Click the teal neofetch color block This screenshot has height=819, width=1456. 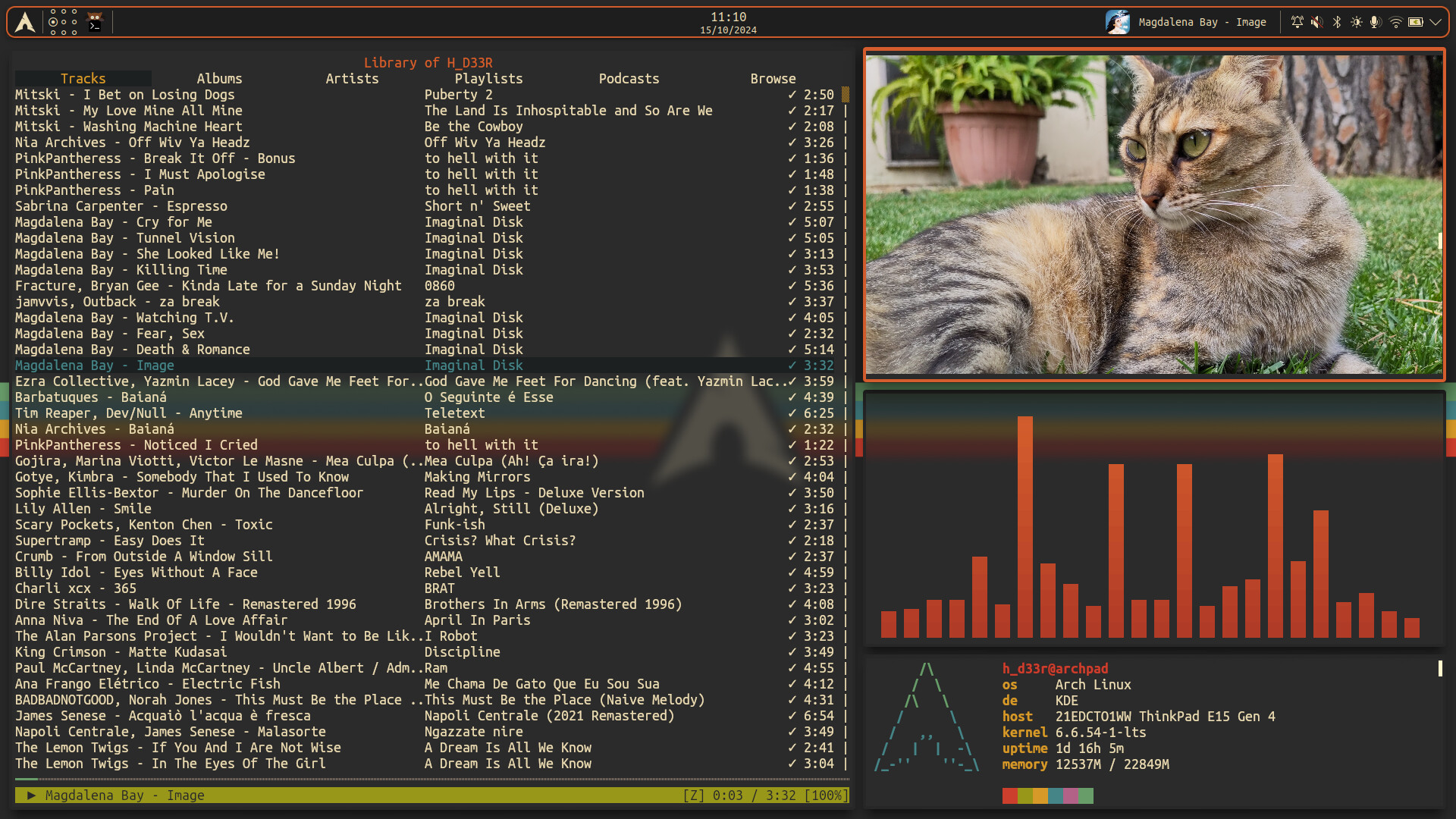point(1055,795)
